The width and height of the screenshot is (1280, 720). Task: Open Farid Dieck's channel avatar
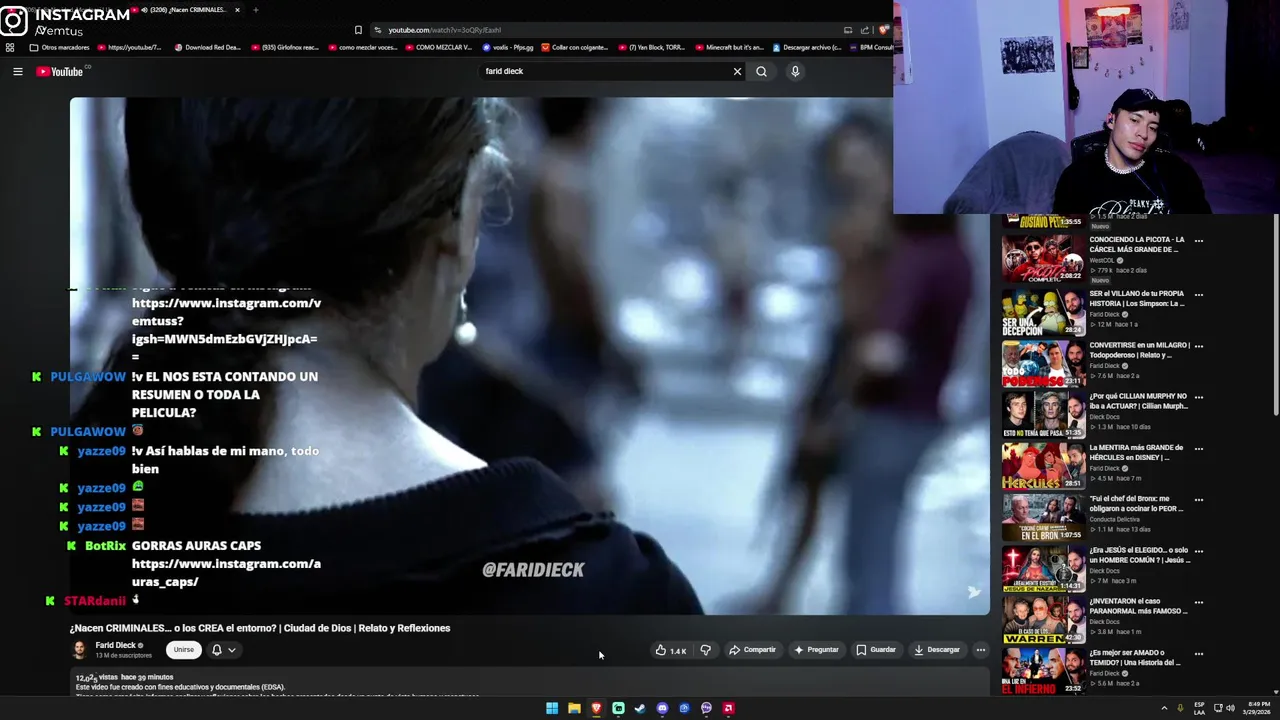point(79,650)
